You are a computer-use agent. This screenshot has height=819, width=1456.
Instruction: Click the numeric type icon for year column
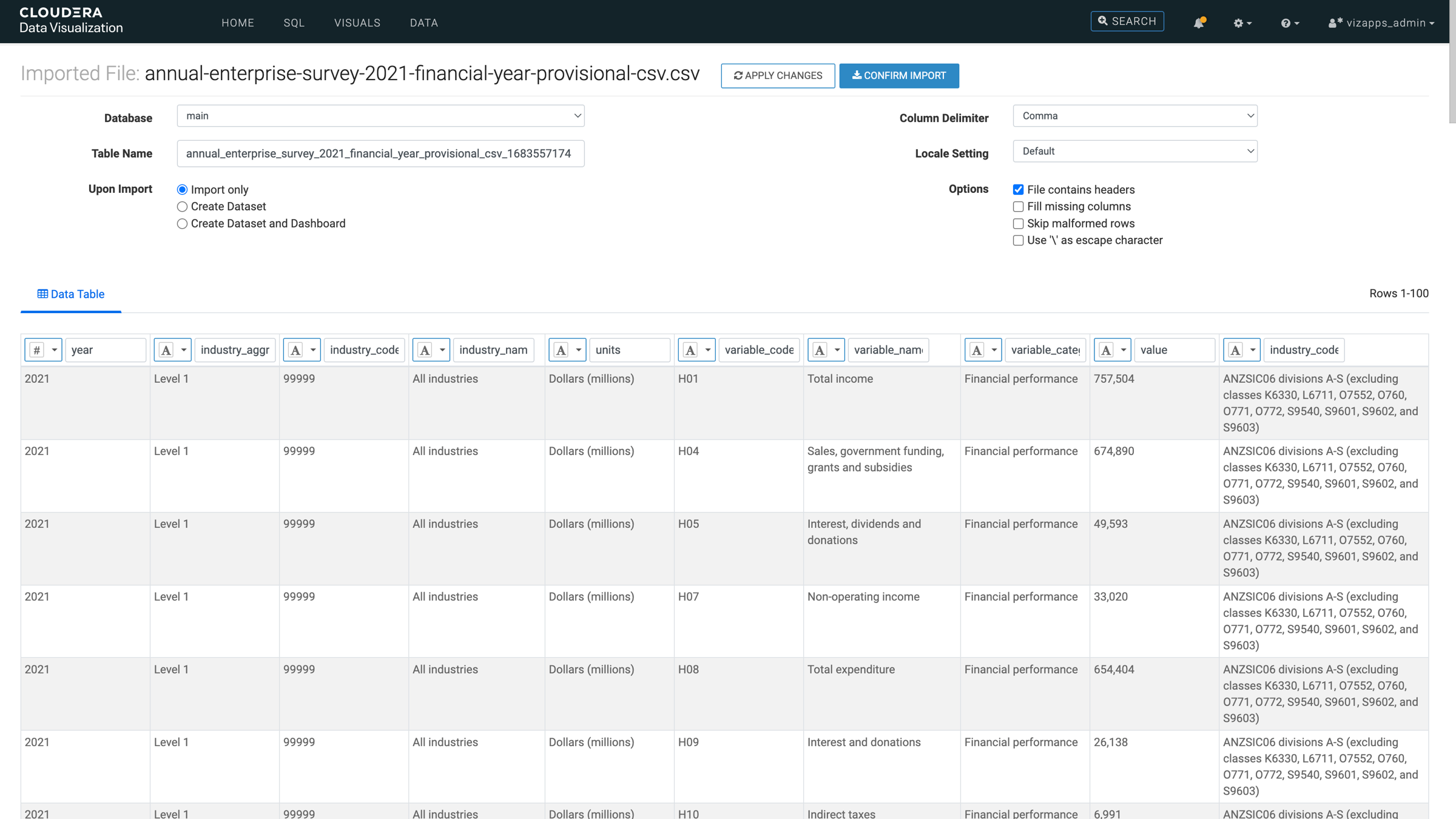point(37,350)
